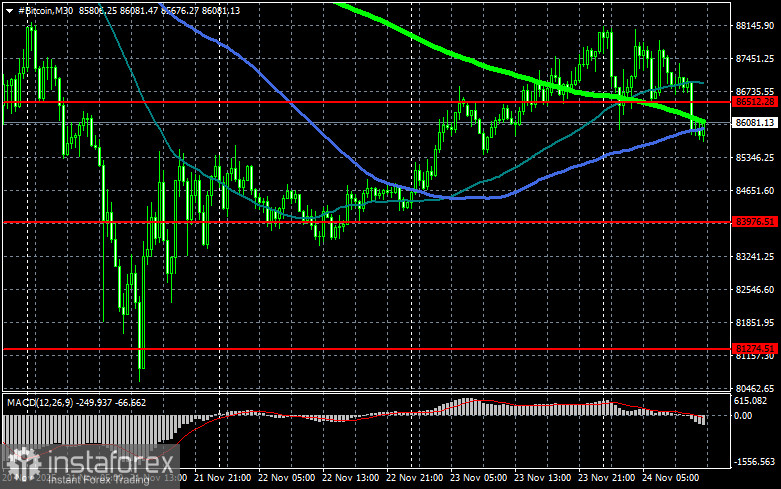781x489 pixels.
Task: Click the 24 Nov 05:00 time label
Action: pyautogui.click(x=670, y=478)
